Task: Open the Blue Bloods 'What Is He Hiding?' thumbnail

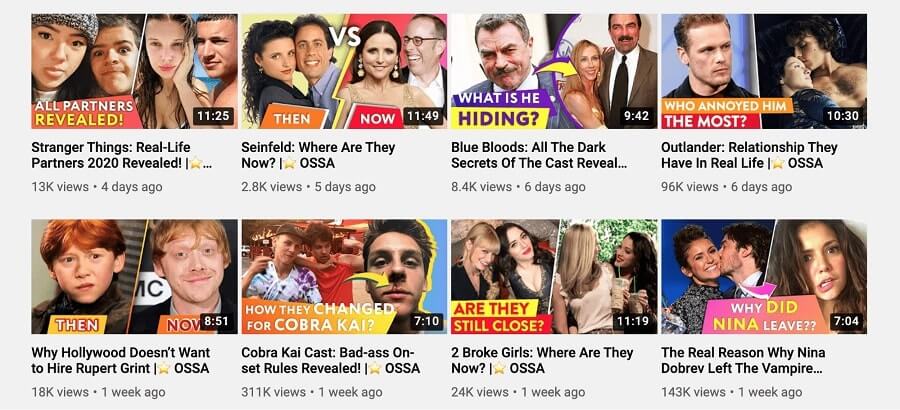Action: 554,71
